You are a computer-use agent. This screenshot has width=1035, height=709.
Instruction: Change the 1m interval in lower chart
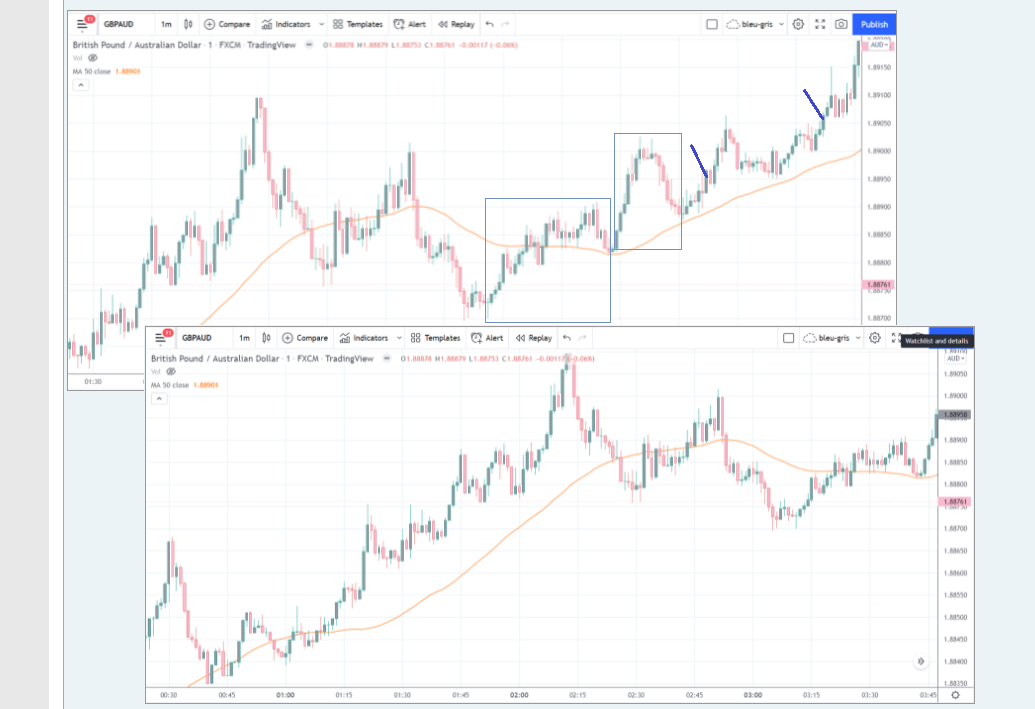pyautogui.click(x=244, y=338)
